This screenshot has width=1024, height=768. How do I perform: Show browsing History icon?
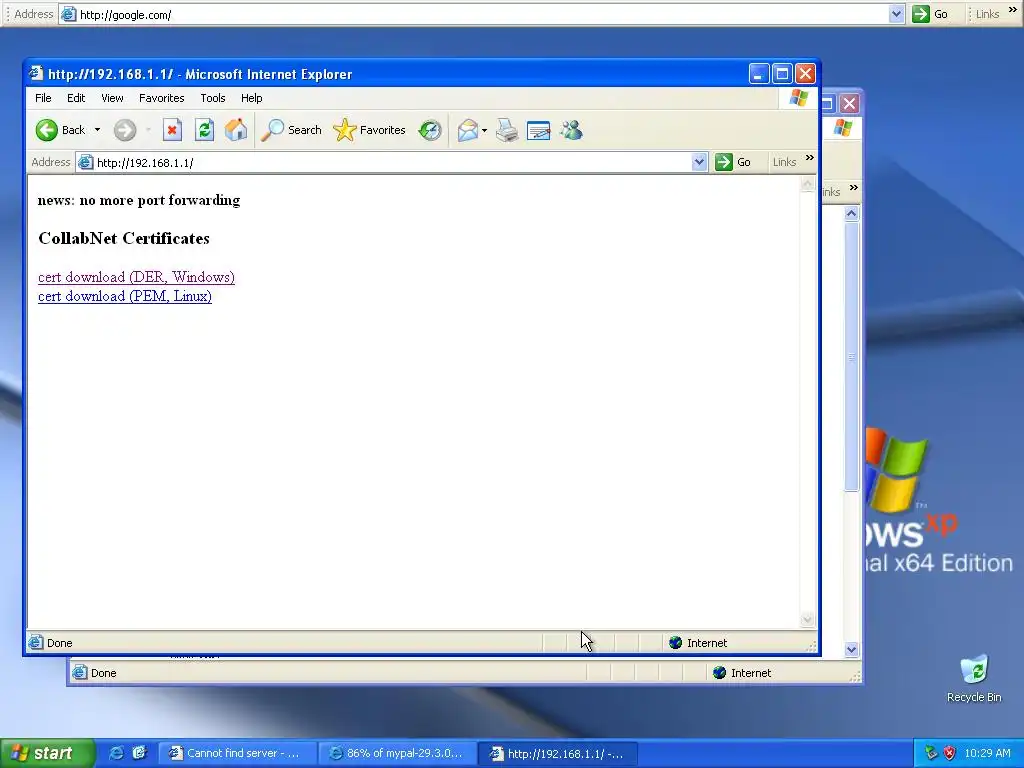(x=430, y=130)
